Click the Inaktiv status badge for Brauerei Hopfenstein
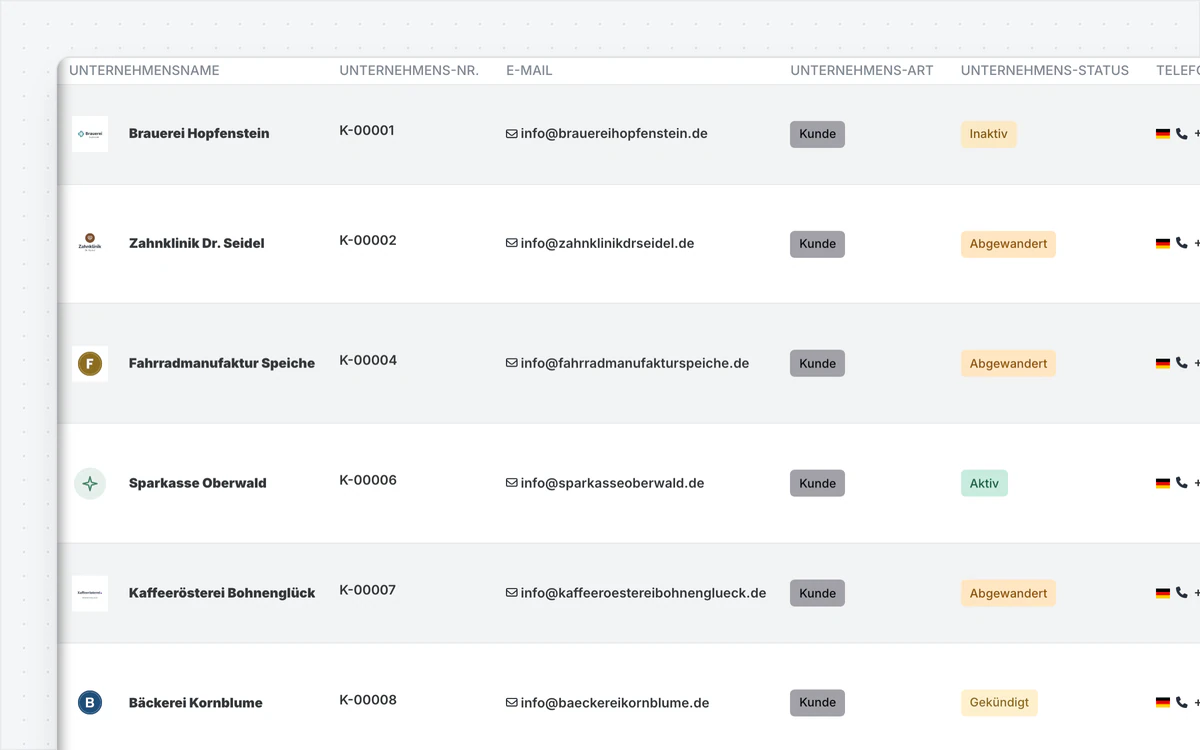This screenshot has height=750, width=1200. click(989, 134)
